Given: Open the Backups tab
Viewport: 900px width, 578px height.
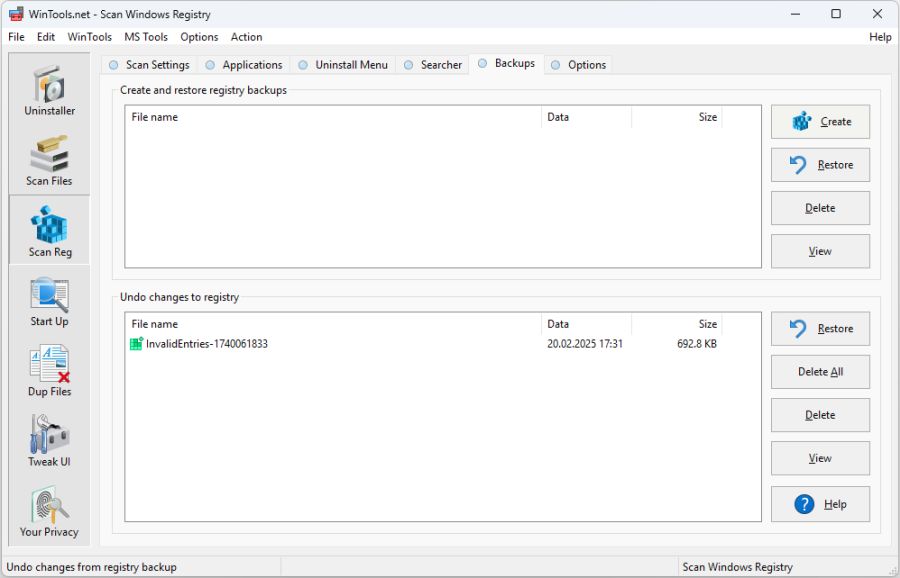Looking at the screenshot, I should [506, 62].
